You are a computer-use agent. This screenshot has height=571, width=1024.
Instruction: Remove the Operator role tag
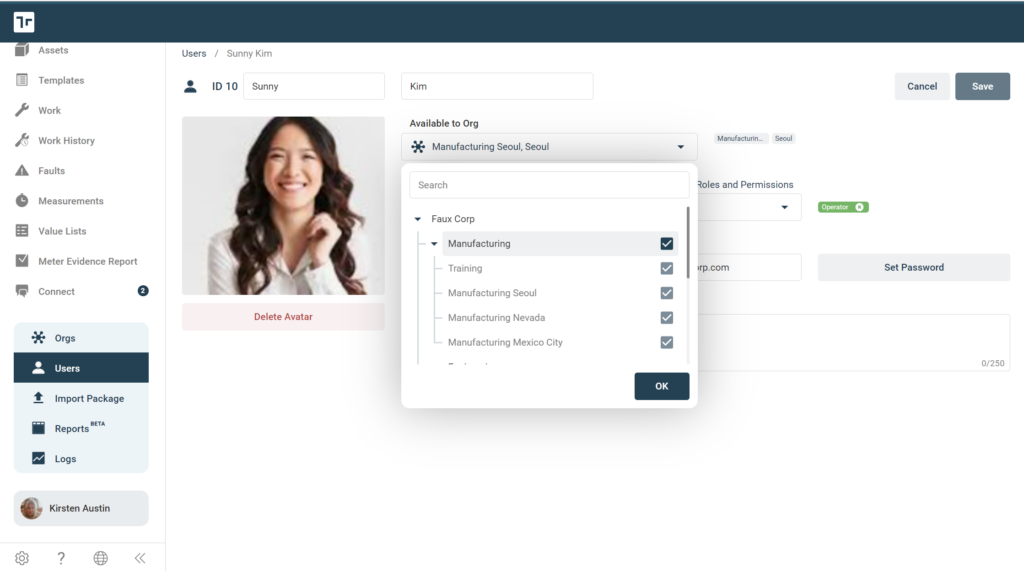(x=859, y=207)
